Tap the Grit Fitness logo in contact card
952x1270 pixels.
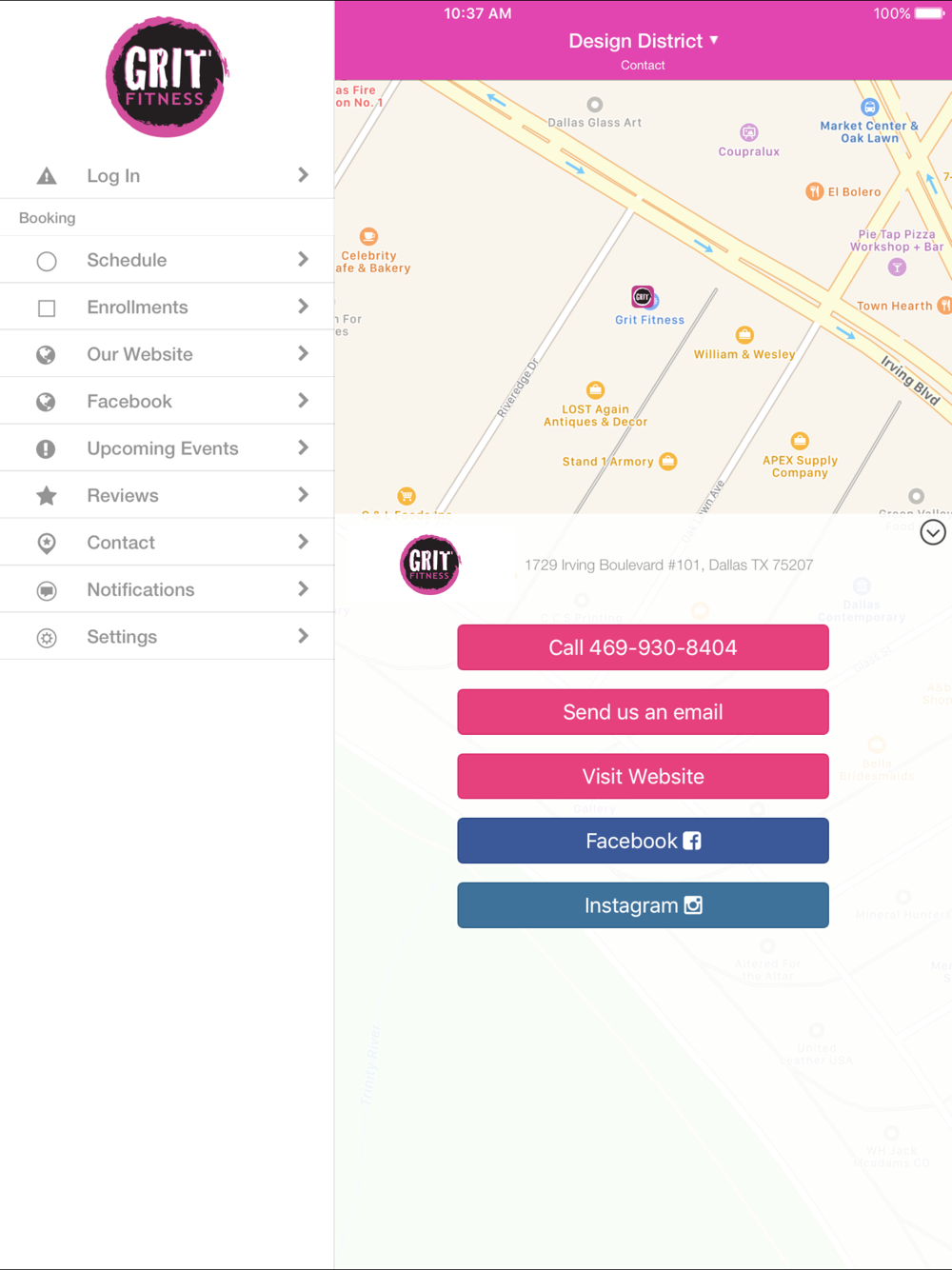coord(430,565)
